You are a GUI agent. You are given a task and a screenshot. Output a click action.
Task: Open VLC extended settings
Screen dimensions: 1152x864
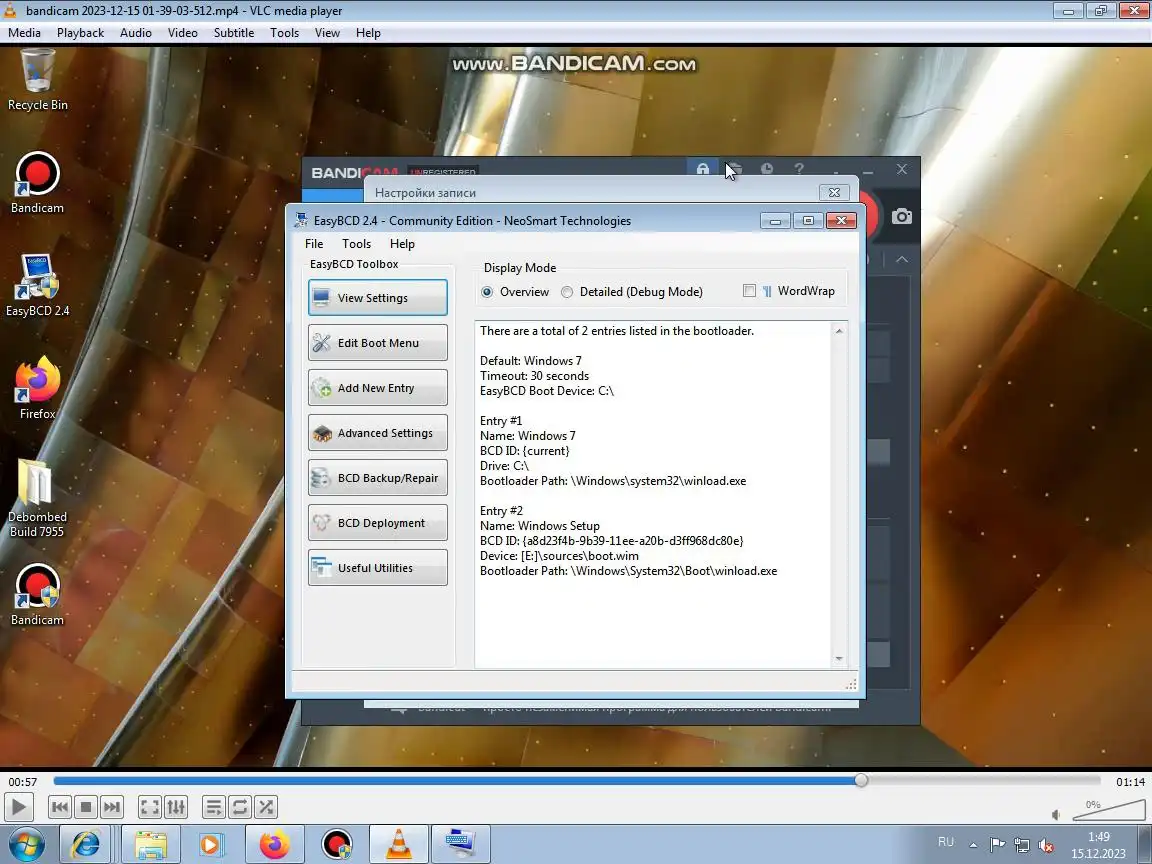pos(176,807)
